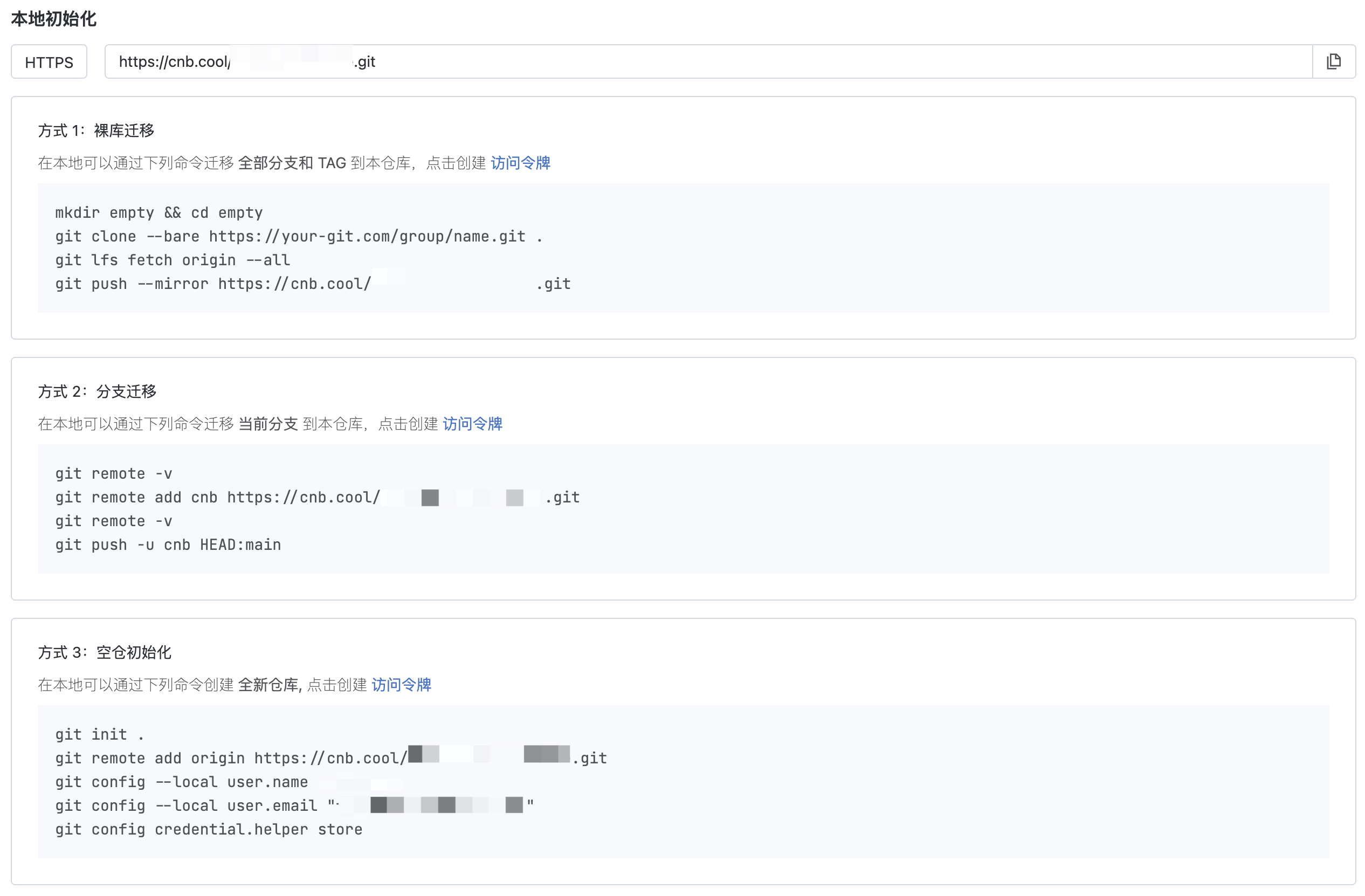Click the copy repository URL icon
Viewport: 1365px width, 896px height.
click(x=1333, y=61)
